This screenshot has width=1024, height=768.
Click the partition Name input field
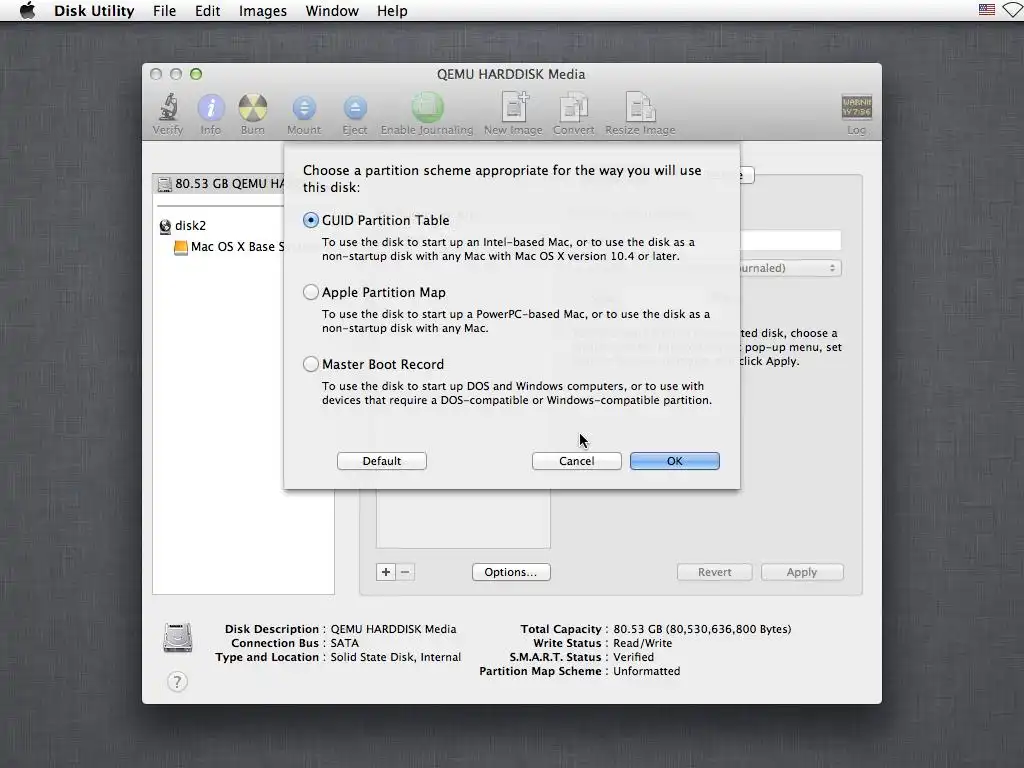(790, 240)
